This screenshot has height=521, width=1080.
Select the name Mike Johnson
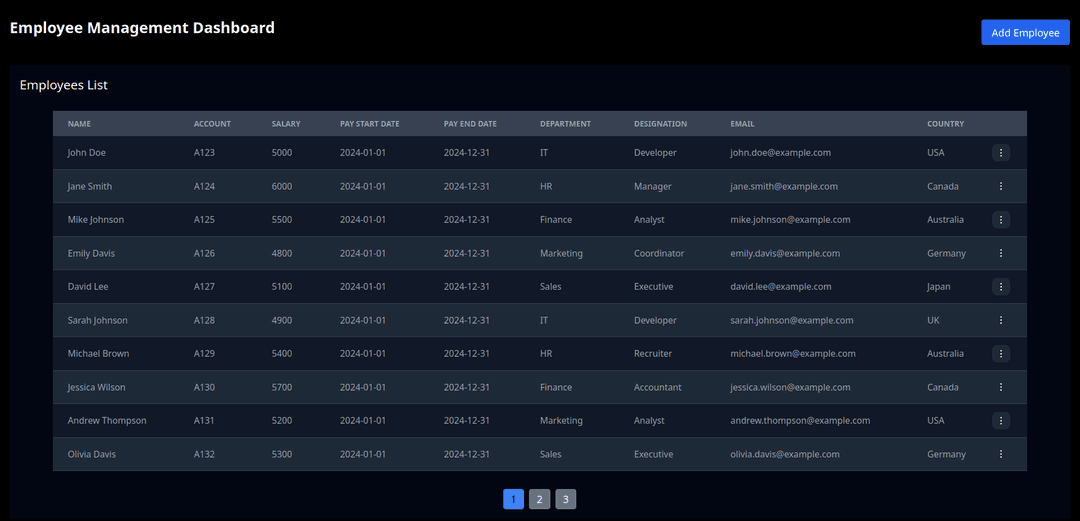[x=96, y=220]
